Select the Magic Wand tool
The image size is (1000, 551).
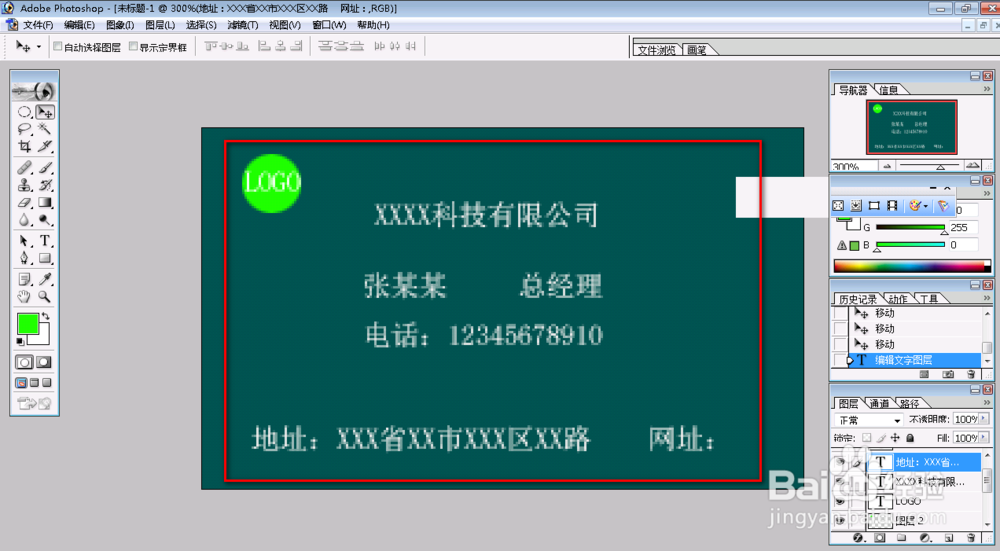tap(45, 129)
